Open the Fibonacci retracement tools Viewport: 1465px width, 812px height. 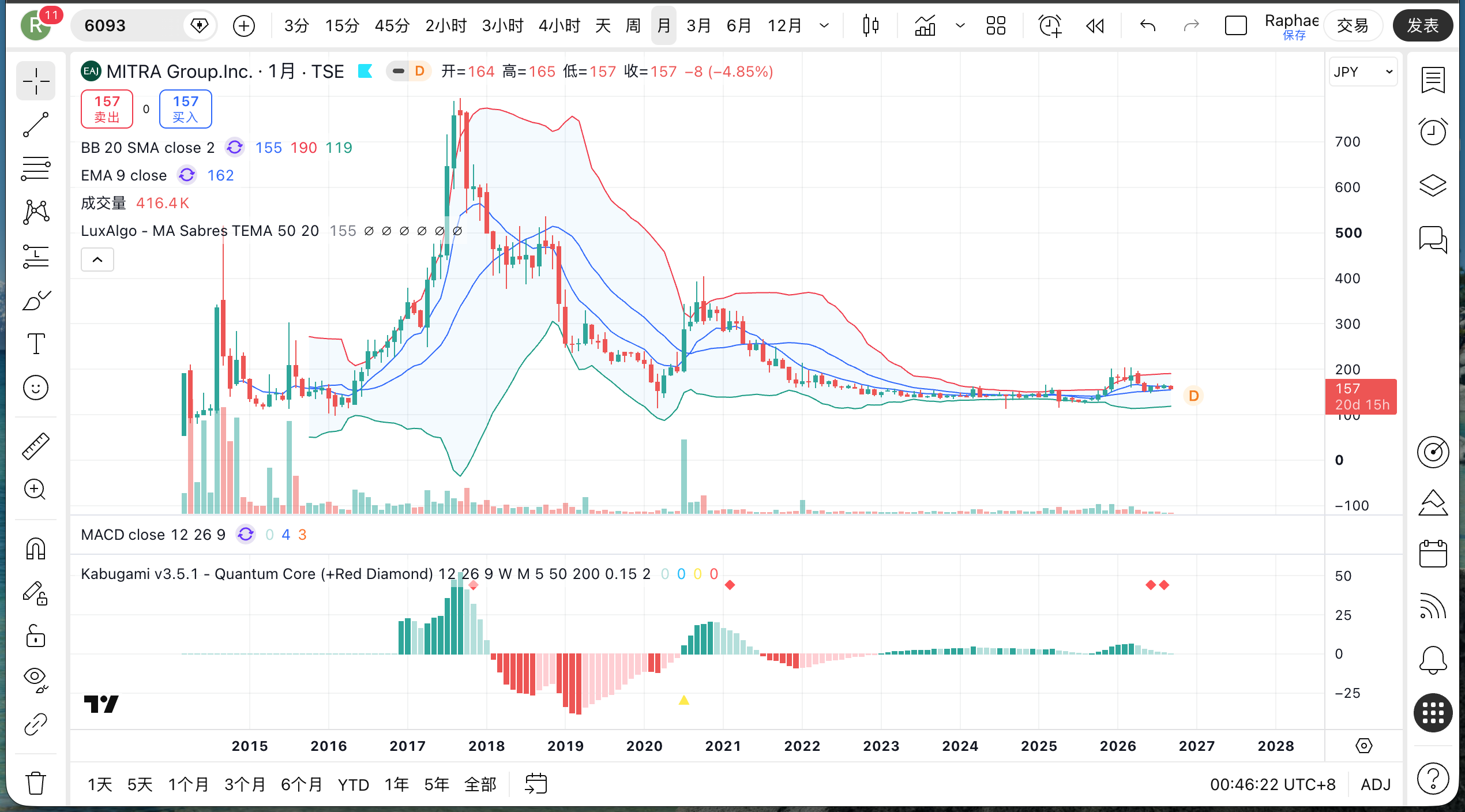click(36, 169)
